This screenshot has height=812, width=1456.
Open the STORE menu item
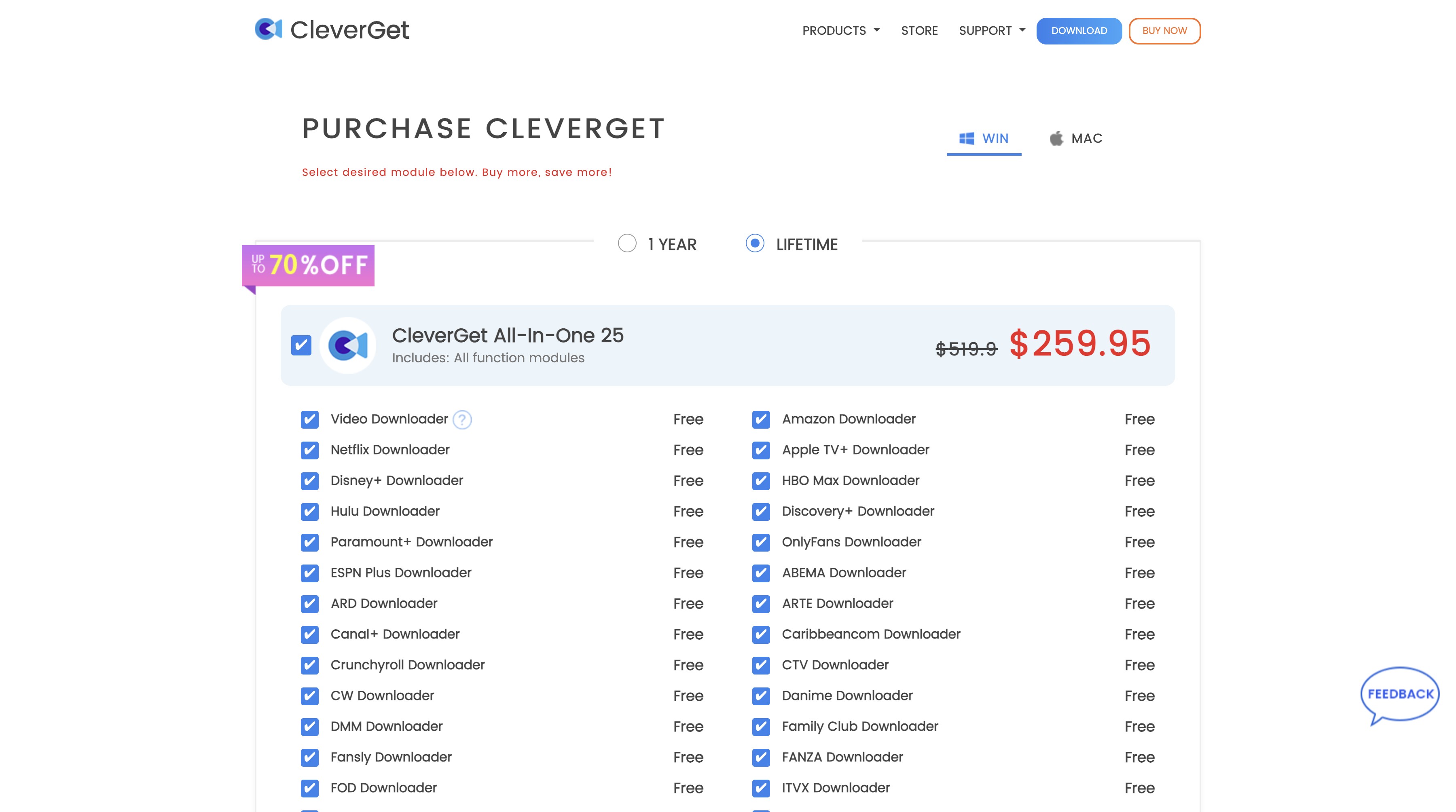(919, 30)
